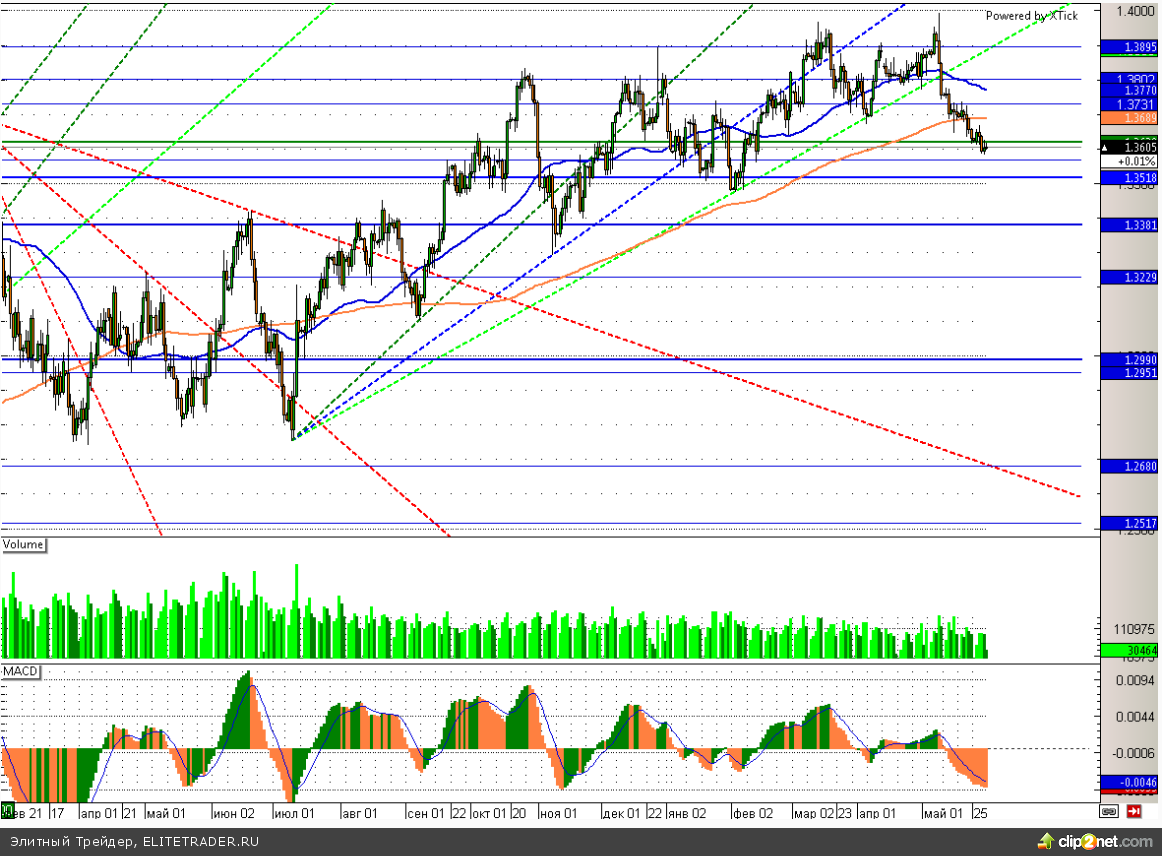Click the авг 01 date marker
This screenshot has width=1162, height=856.
click(x=360, y=813)
